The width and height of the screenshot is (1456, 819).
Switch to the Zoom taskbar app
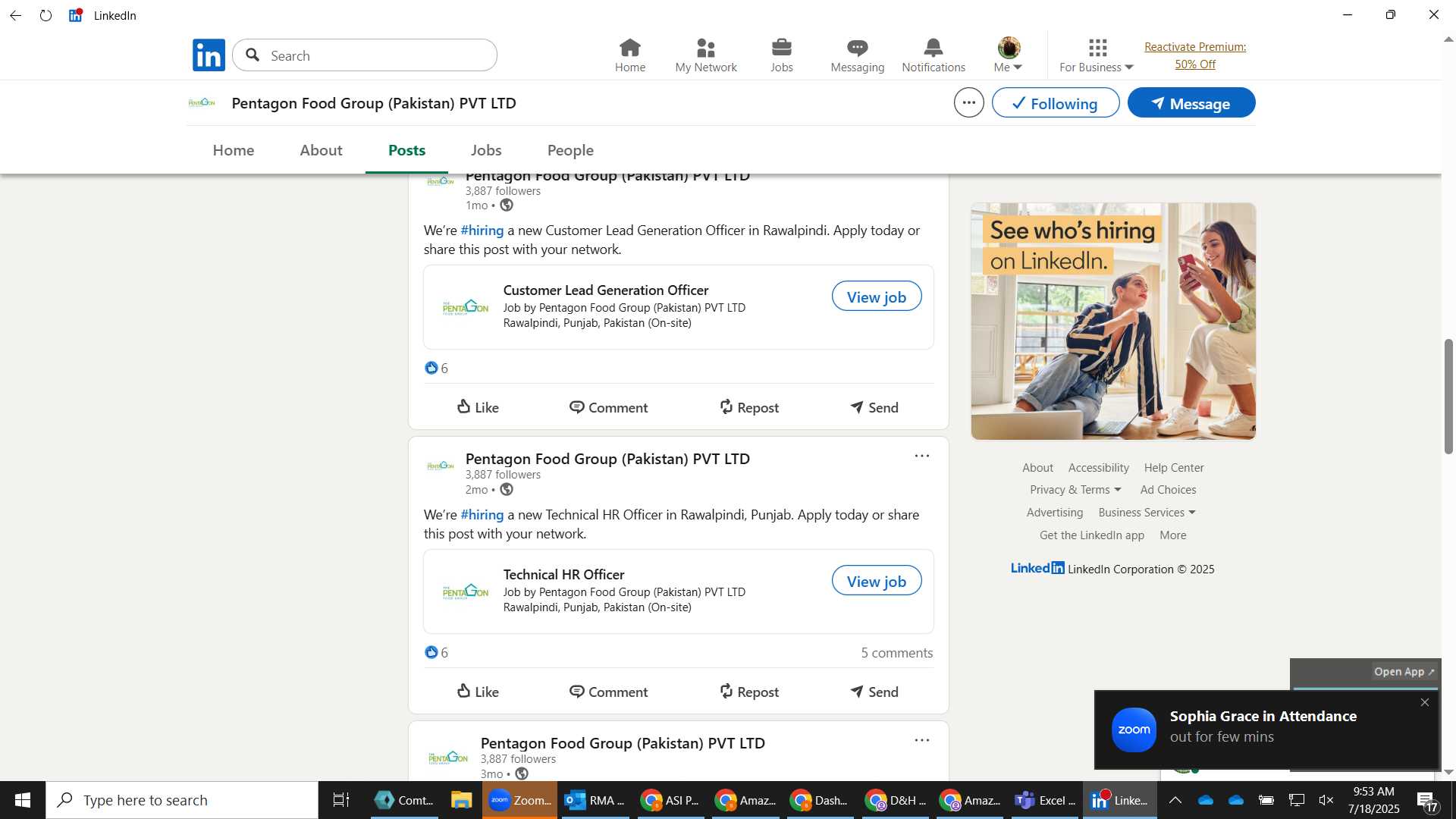519,800
